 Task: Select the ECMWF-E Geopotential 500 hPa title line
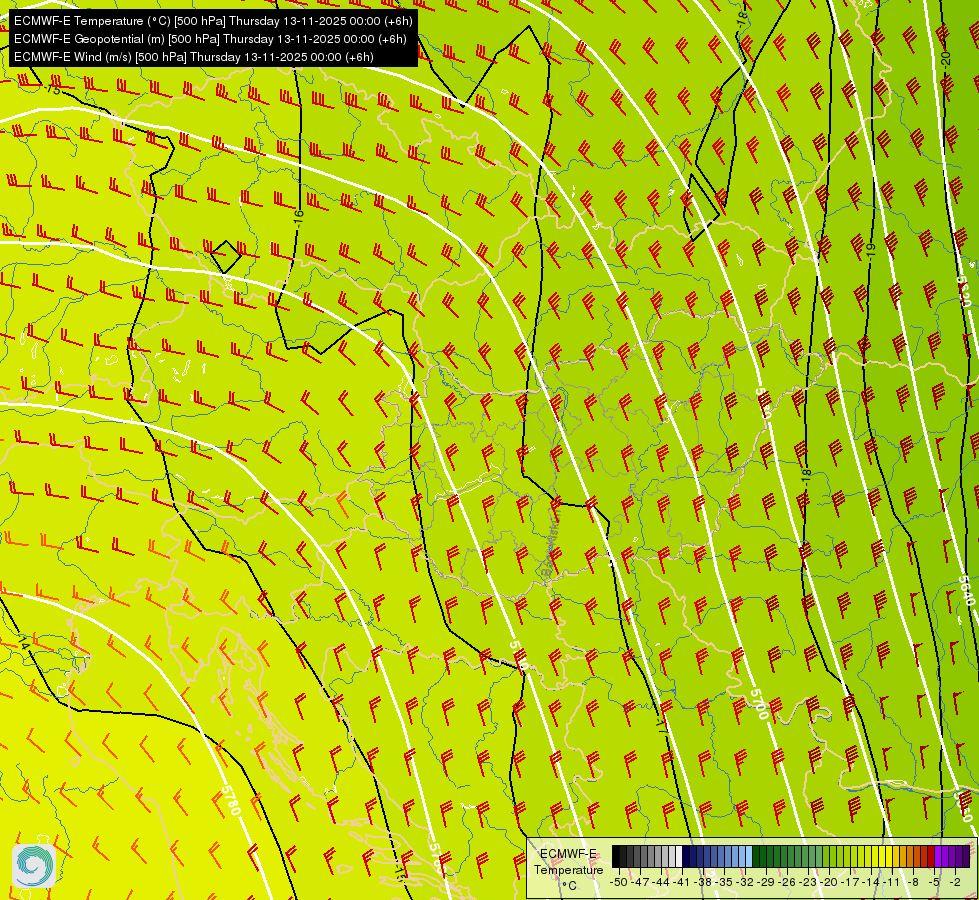pos(210,39)
